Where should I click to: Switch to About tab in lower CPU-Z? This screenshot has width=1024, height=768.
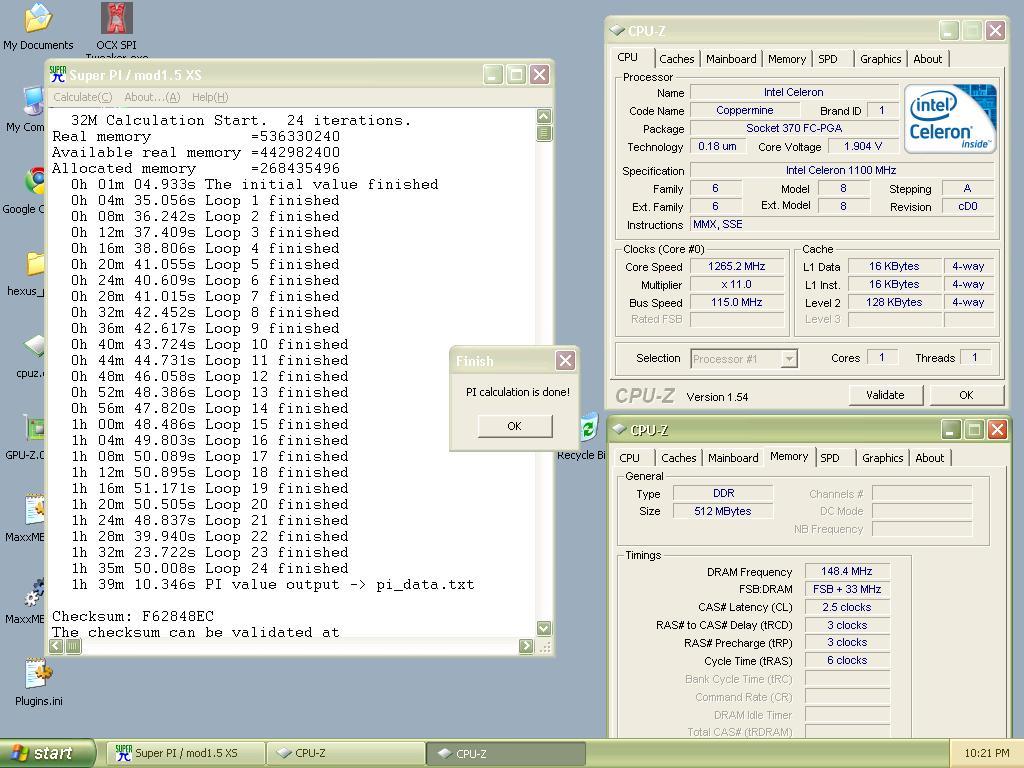point(929,458)
